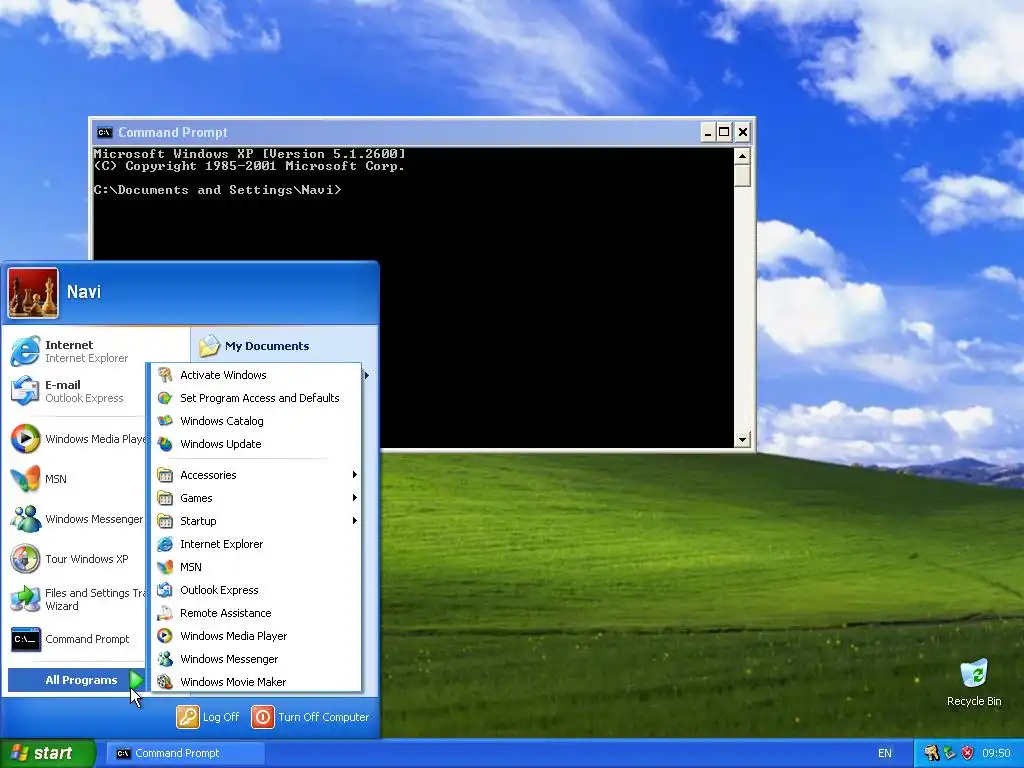Click the red security shield tray icon

point(967,753)
